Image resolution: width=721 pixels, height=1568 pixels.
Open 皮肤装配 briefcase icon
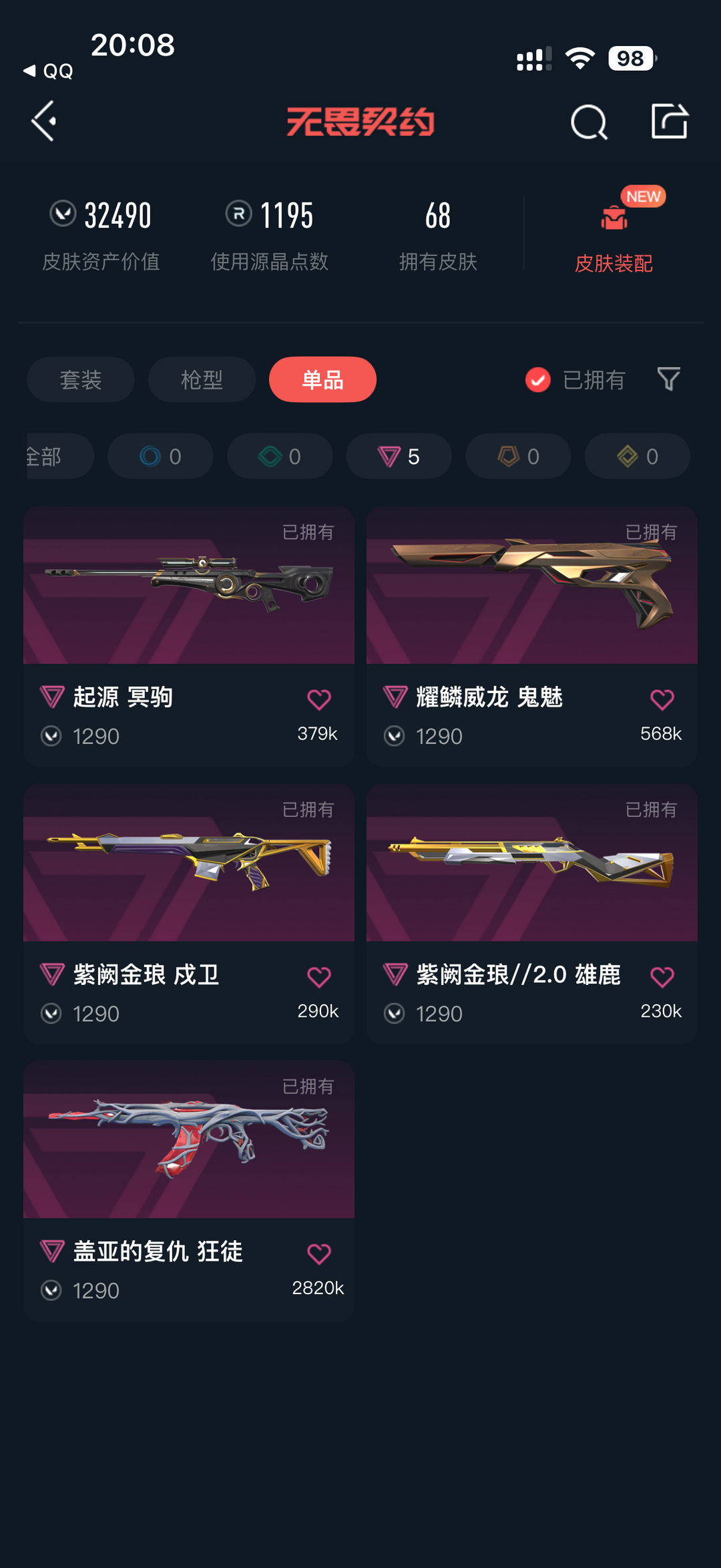tap(614, 218)
